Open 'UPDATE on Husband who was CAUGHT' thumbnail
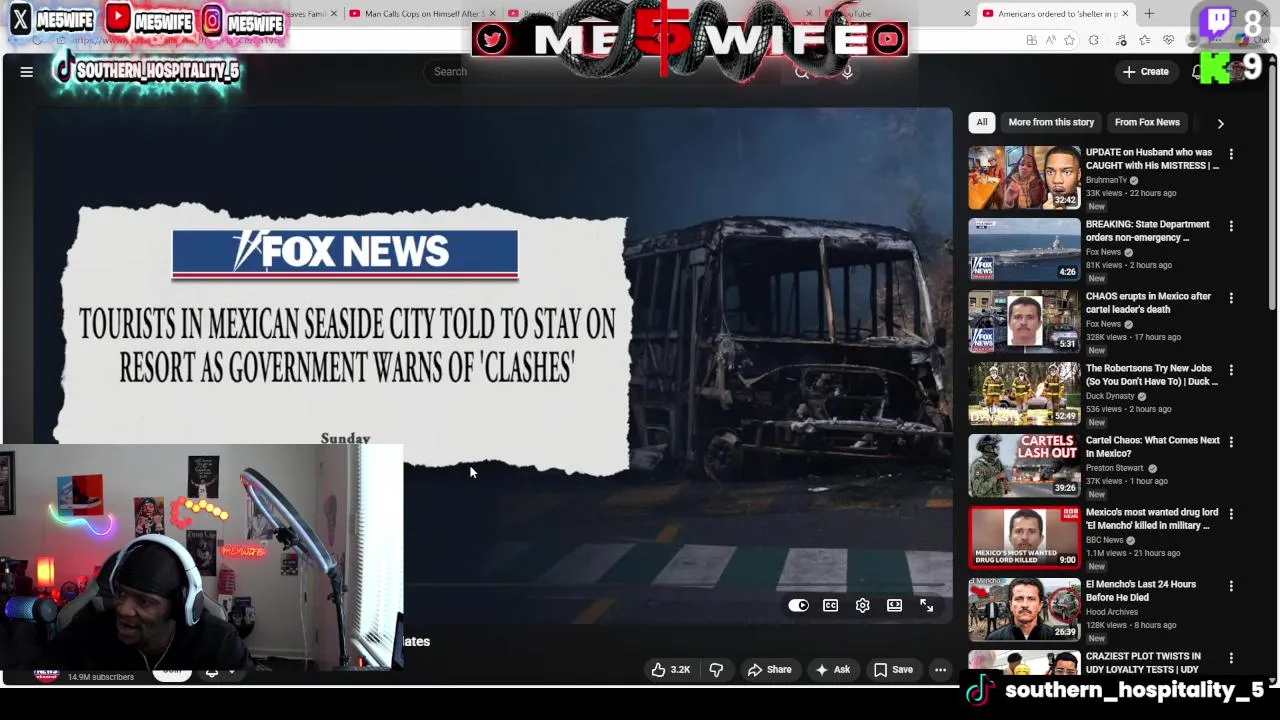 pyautogui.click(x=1024, y=177)
